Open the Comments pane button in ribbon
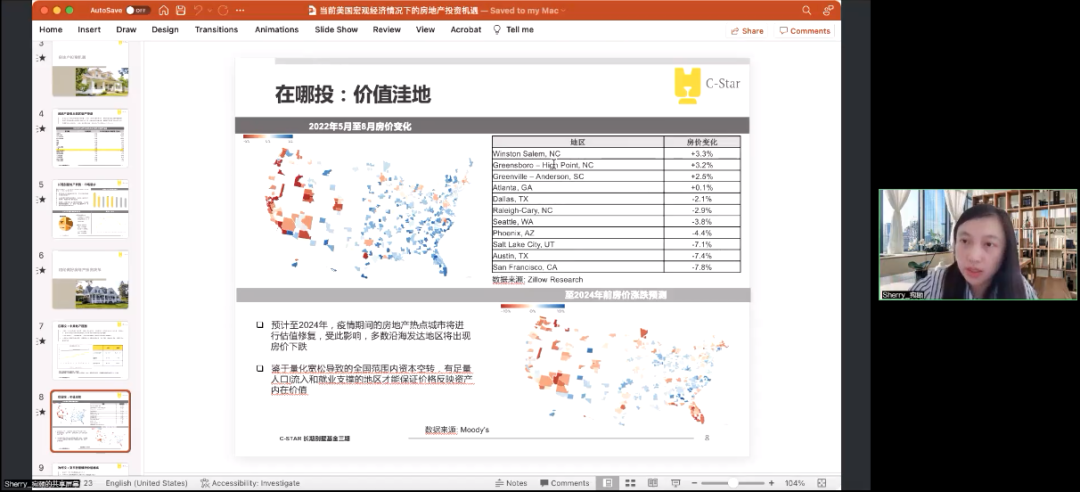 coord(804,31)
